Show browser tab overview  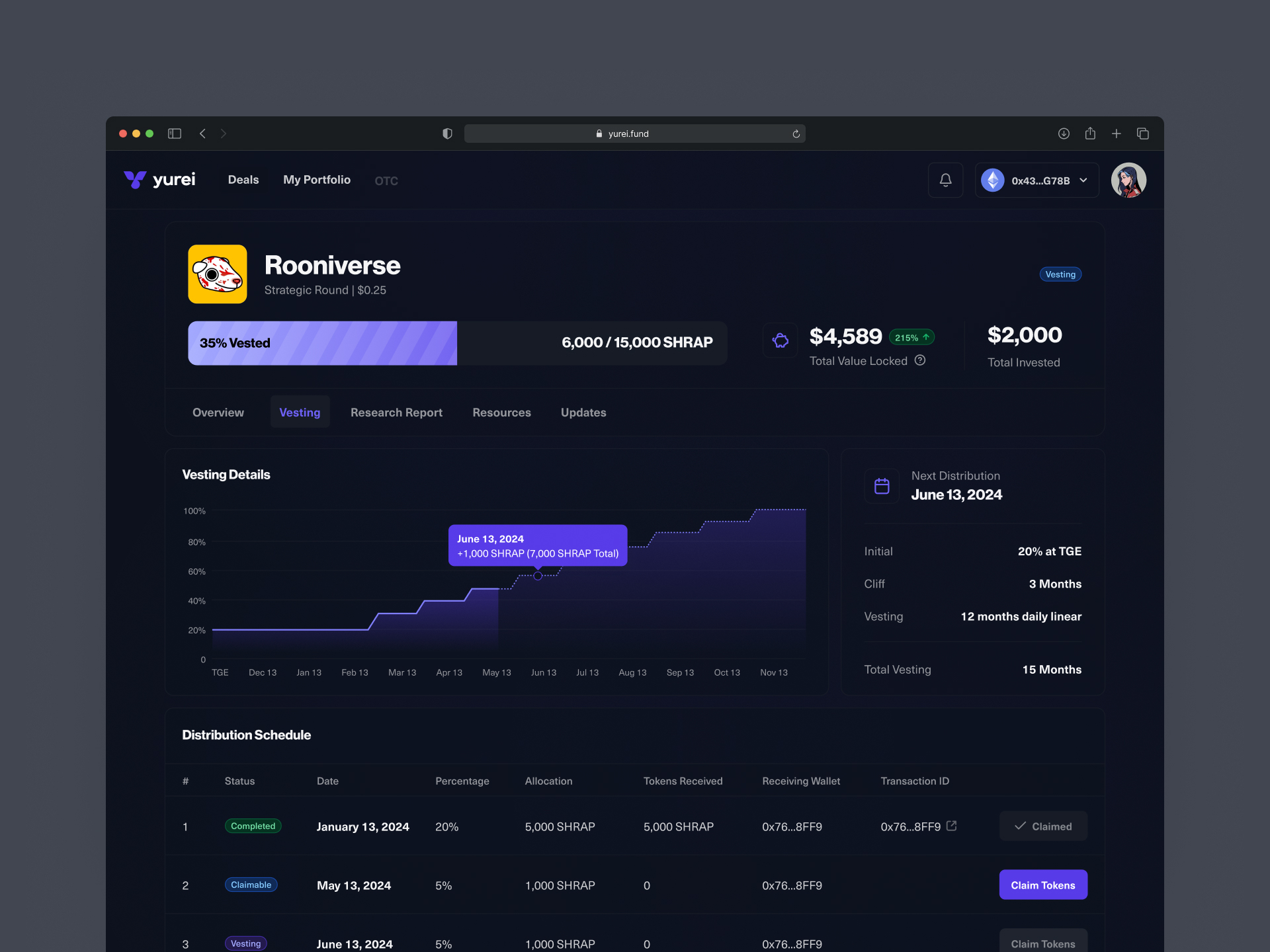(1142, 134)
